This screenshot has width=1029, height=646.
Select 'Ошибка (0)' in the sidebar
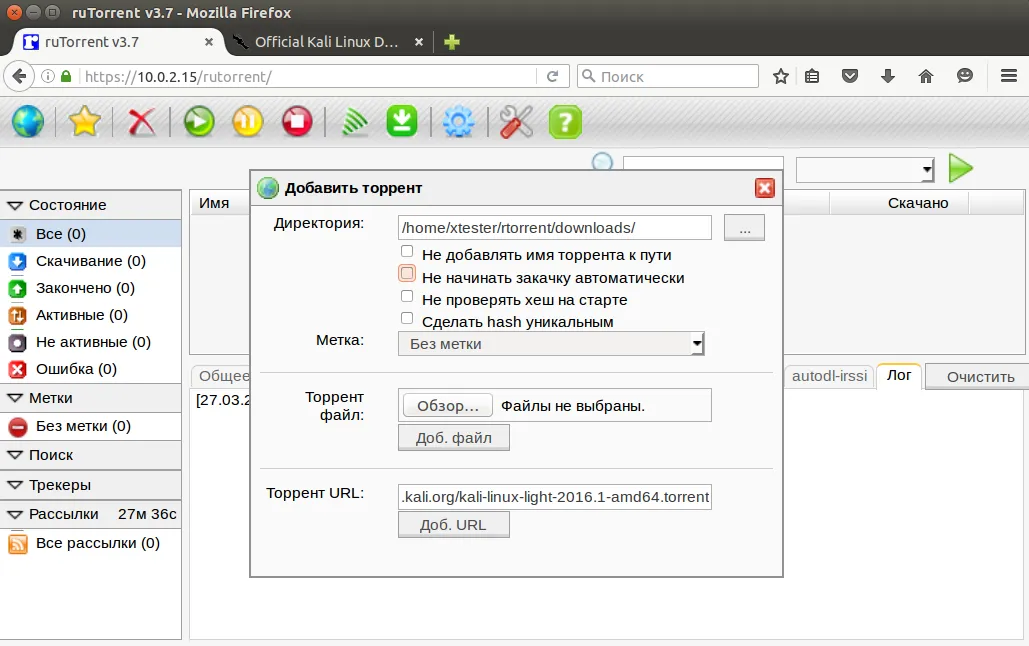(x=91, y=369)
